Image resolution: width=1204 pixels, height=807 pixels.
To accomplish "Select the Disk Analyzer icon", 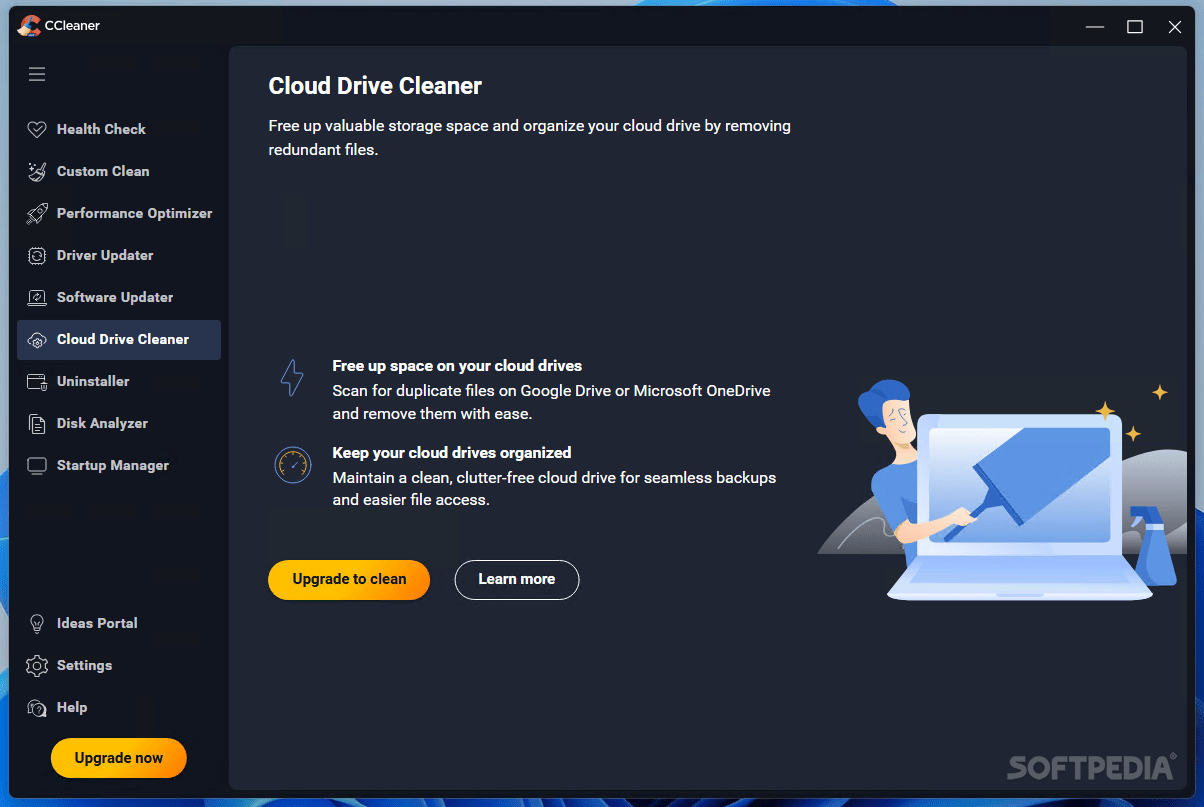I will pyautogui.click(x=37, y=423).
